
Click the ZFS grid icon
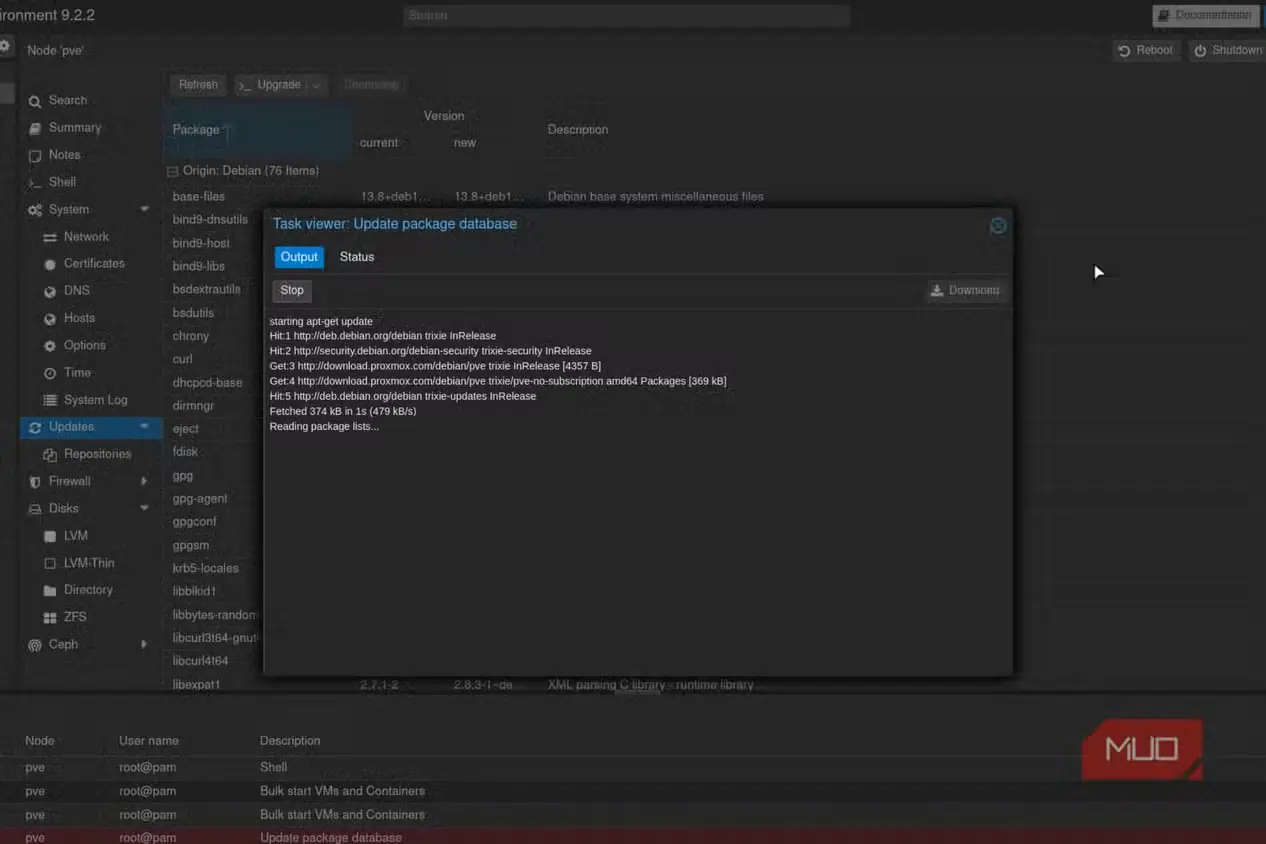pyautogui.click(x=50, y=618)
